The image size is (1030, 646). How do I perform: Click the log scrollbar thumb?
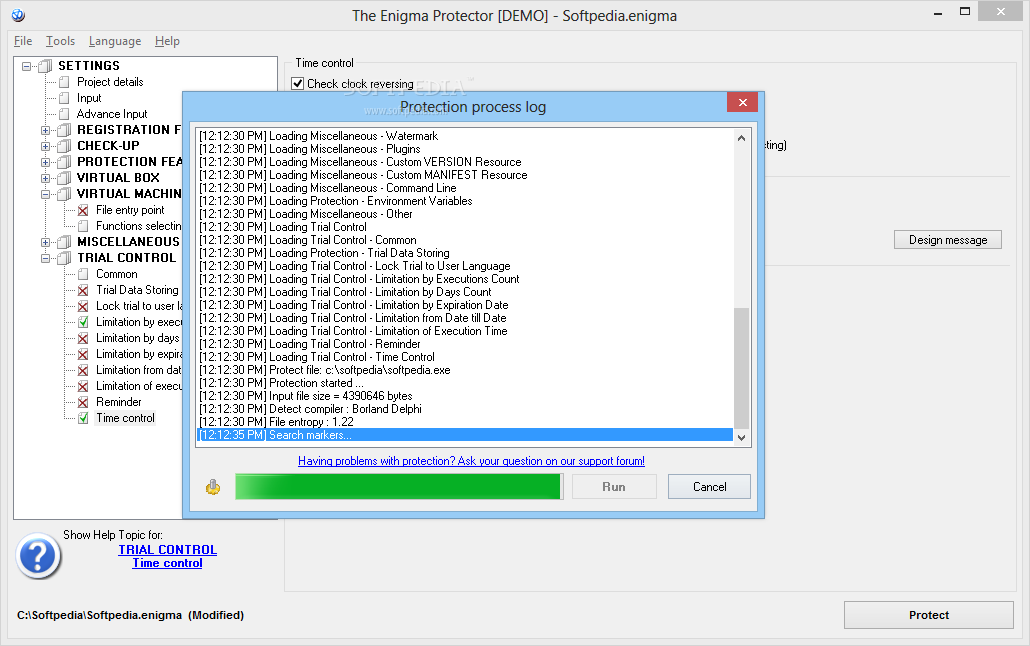pyautogui.click(x=742, y=368)
